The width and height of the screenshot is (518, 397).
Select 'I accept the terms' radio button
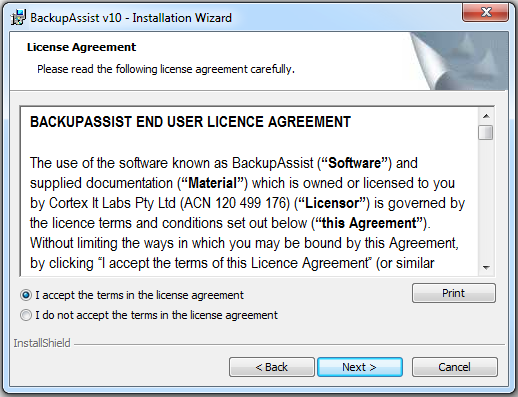(26, 295)
